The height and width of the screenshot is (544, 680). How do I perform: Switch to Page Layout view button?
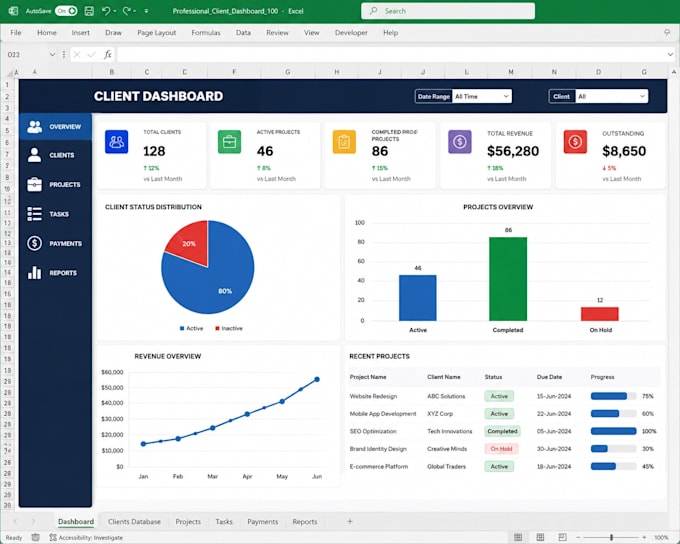click(540, 537)
